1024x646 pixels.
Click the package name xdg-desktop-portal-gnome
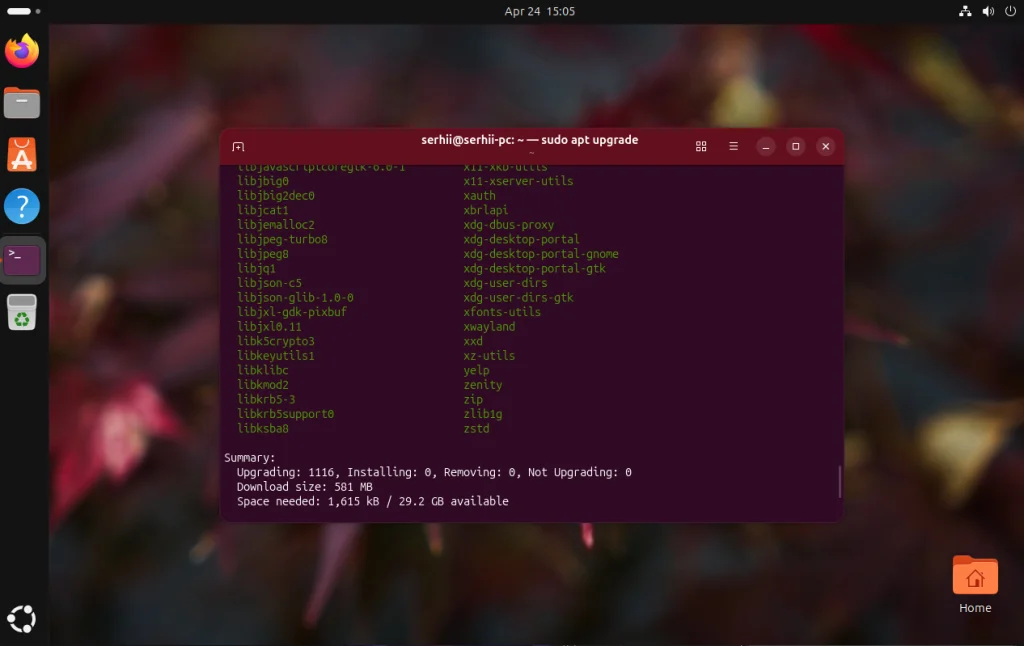(x=541, y=253)
